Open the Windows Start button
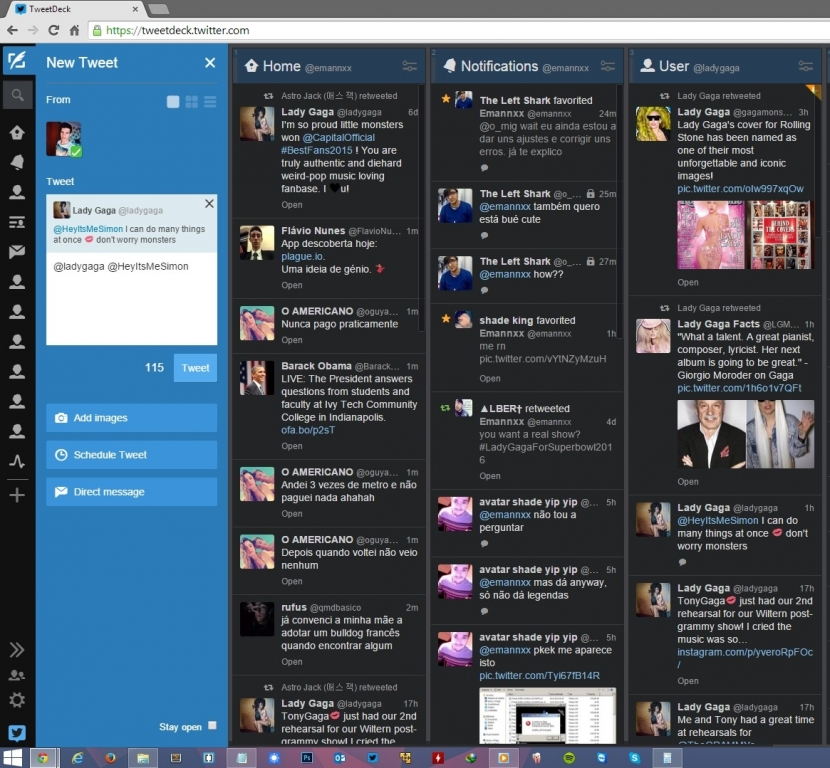 click(x=13, y=758)
